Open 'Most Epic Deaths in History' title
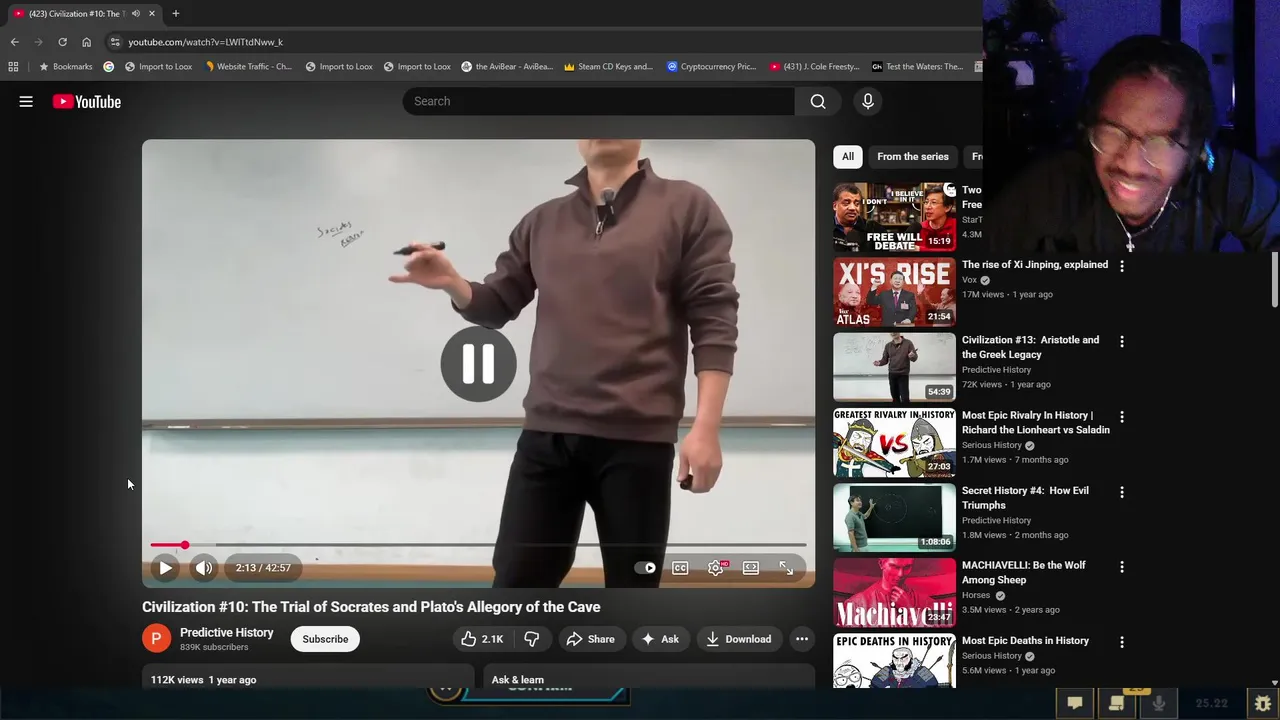 coord(1025,640)
